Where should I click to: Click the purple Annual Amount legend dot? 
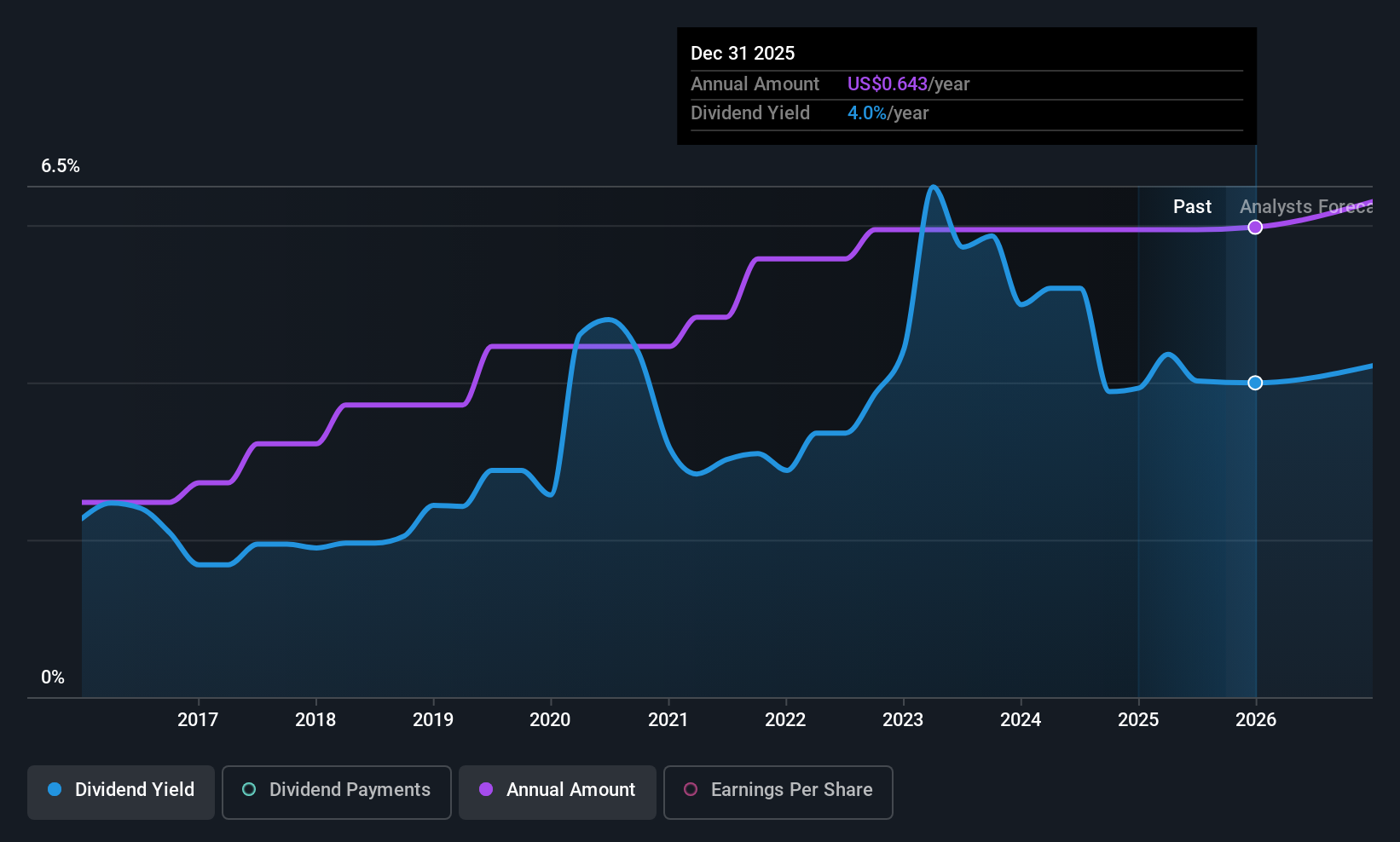(486, 789)
